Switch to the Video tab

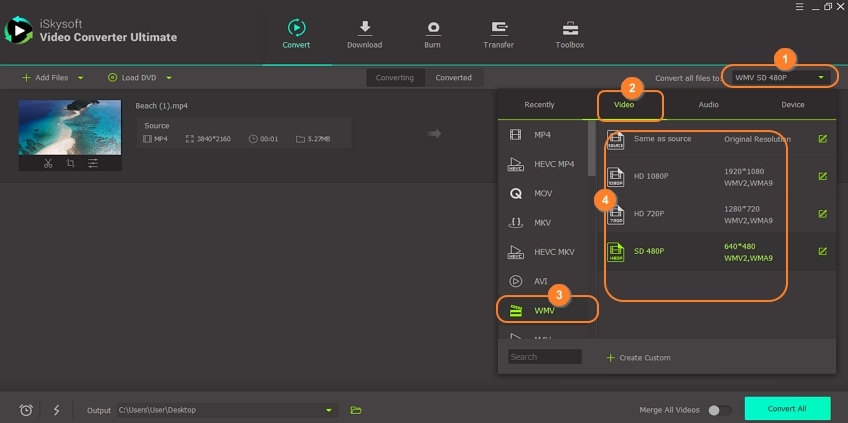[624, 105]
